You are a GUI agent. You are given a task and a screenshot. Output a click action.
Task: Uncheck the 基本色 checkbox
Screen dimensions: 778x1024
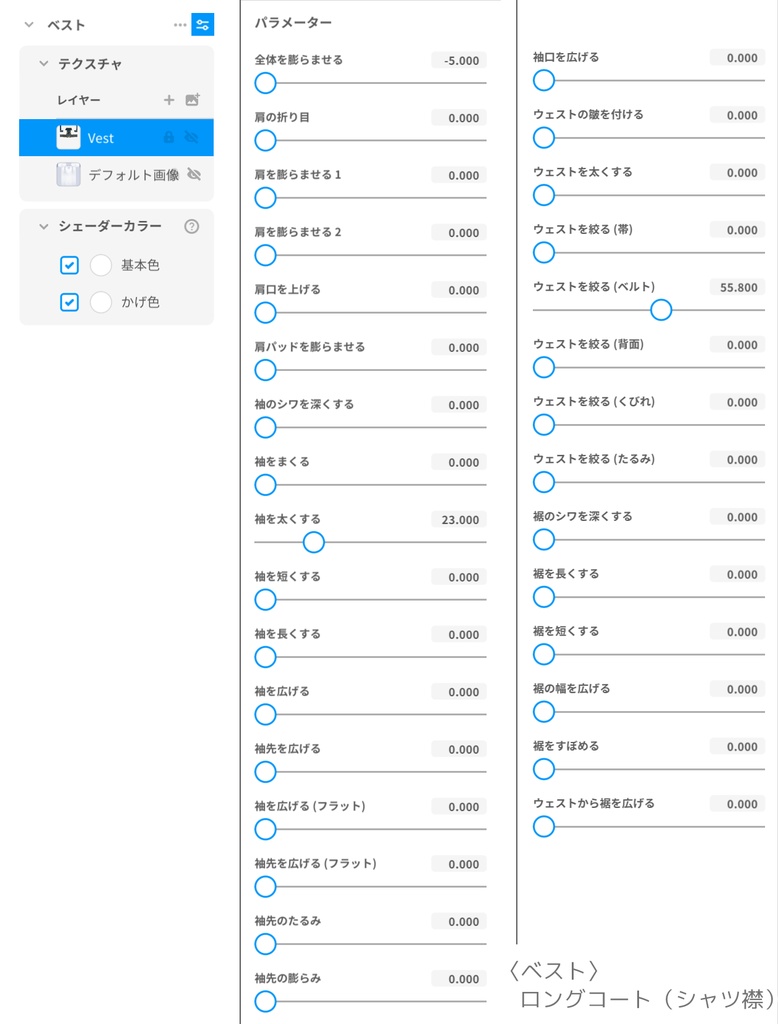[x=70, y=264]
